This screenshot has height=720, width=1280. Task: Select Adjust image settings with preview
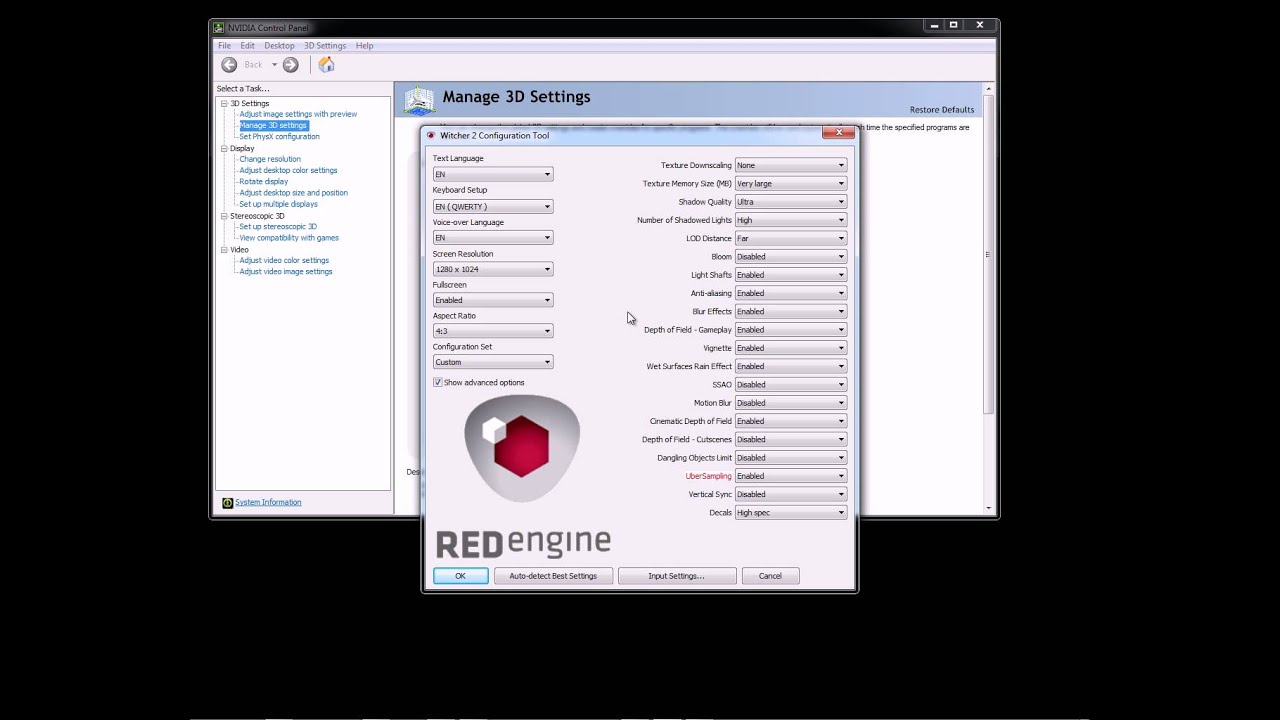pos(298,114)
